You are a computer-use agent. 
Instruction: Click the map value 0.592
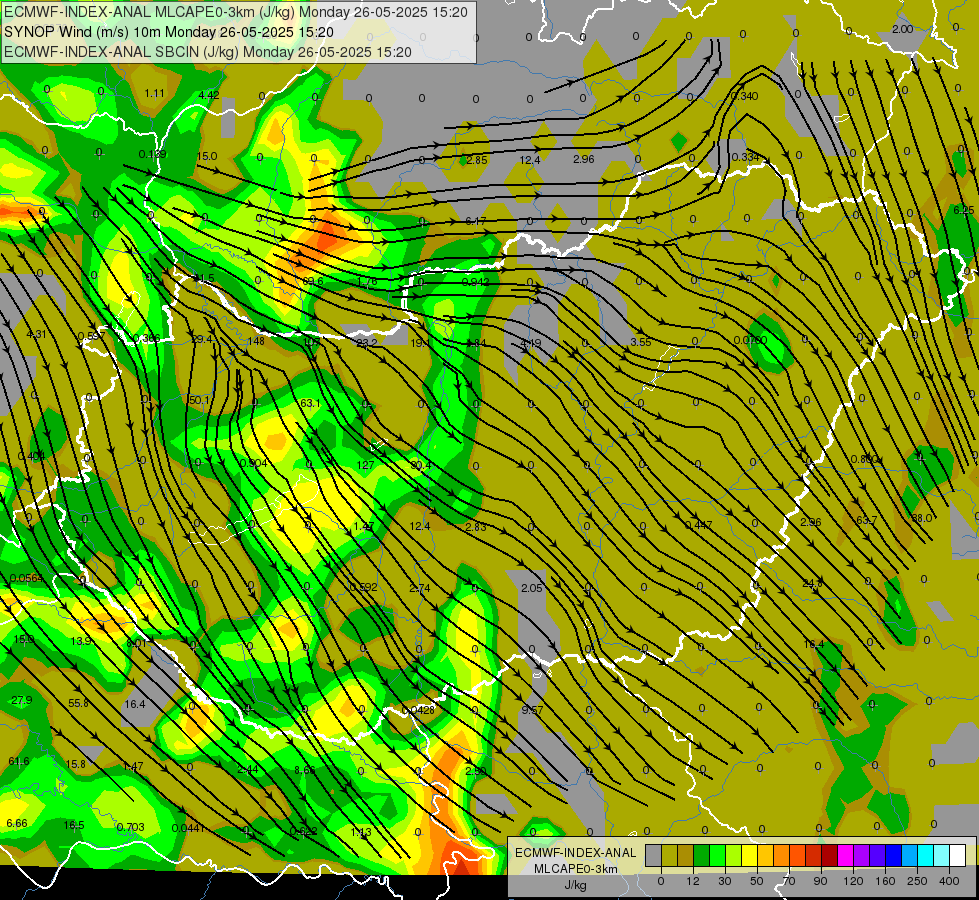click(363, 587)
